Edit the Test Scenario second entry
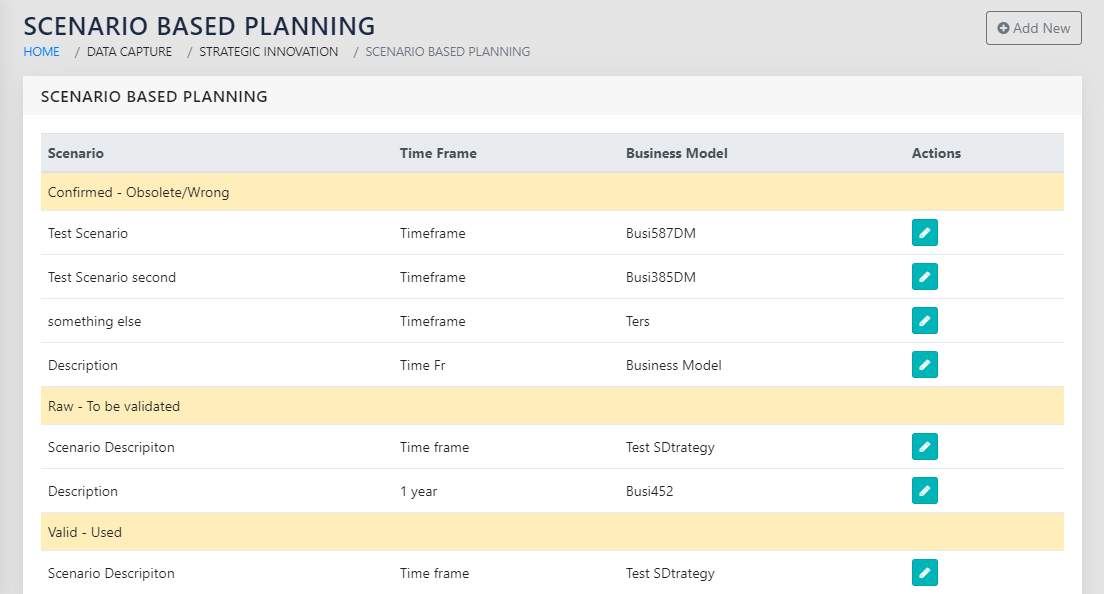Viewport: 1104px width, 594px height. click(x=924, y=277)
